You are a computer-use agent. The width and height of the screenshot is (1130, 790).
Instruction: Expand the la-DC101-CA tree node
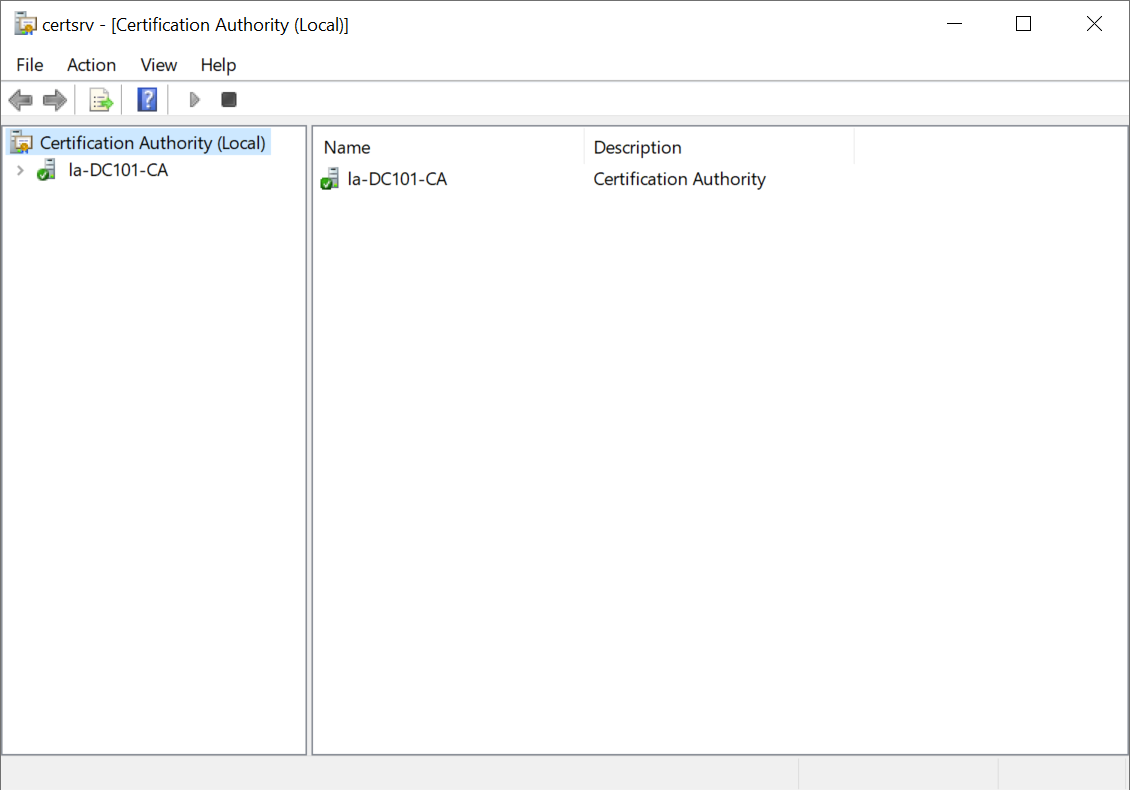coord(20,170)
